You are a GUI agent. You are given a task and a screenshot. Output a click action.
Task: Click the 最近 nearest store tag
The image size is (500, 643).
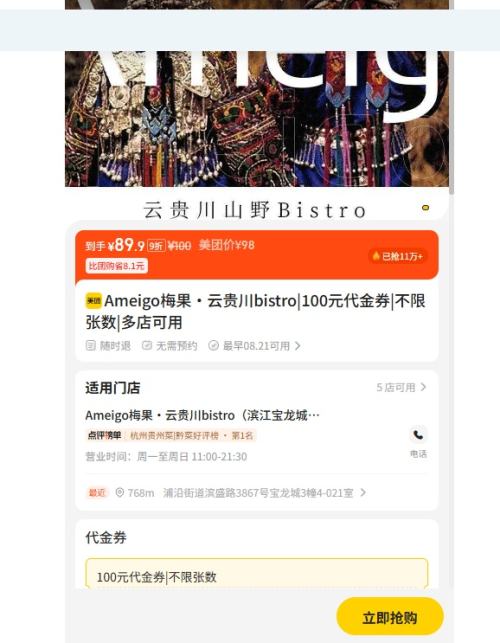[x=97, y=492]
